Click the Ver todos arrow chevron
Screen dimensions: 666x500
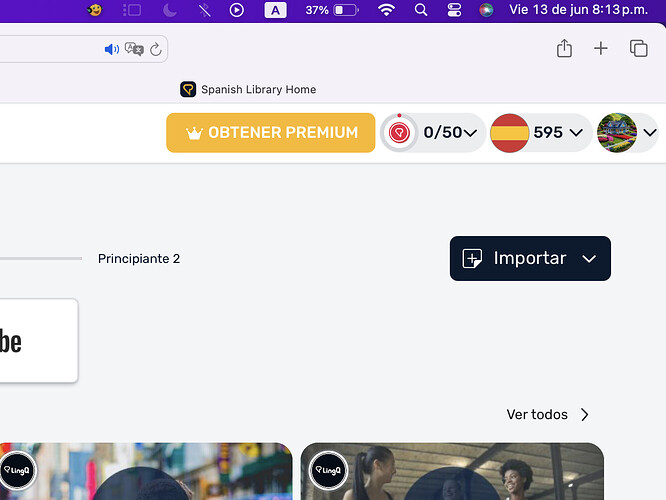pos(585,414)
